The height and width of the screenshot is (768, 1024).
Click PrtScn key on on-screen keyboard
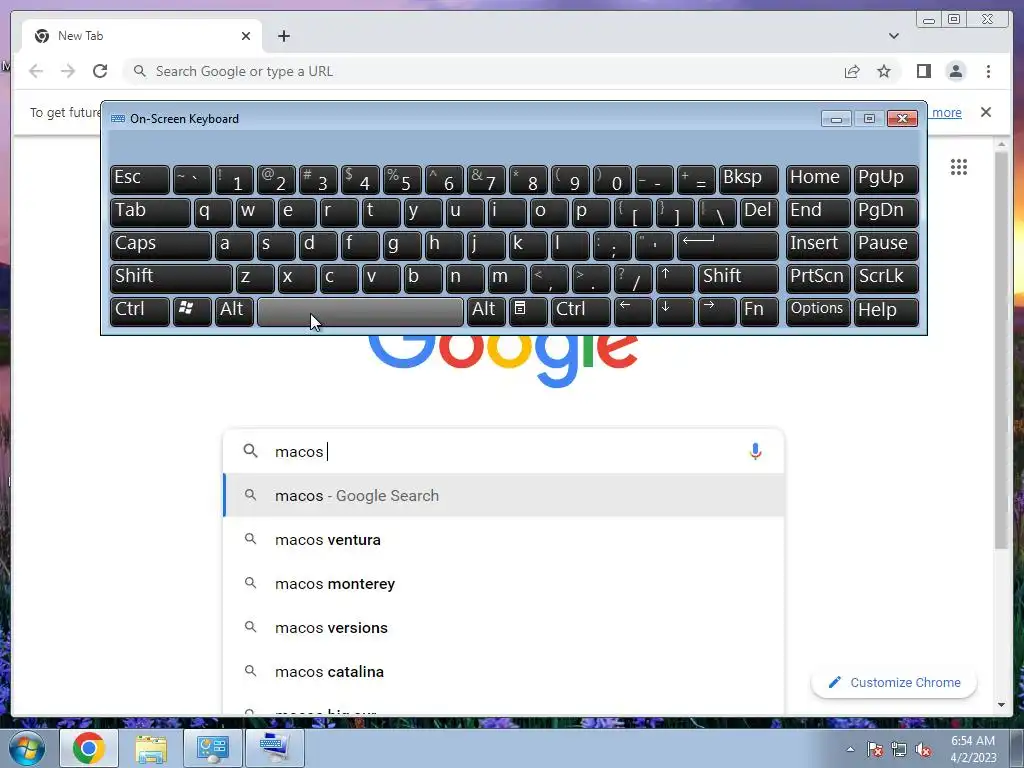tap(818, 278)
